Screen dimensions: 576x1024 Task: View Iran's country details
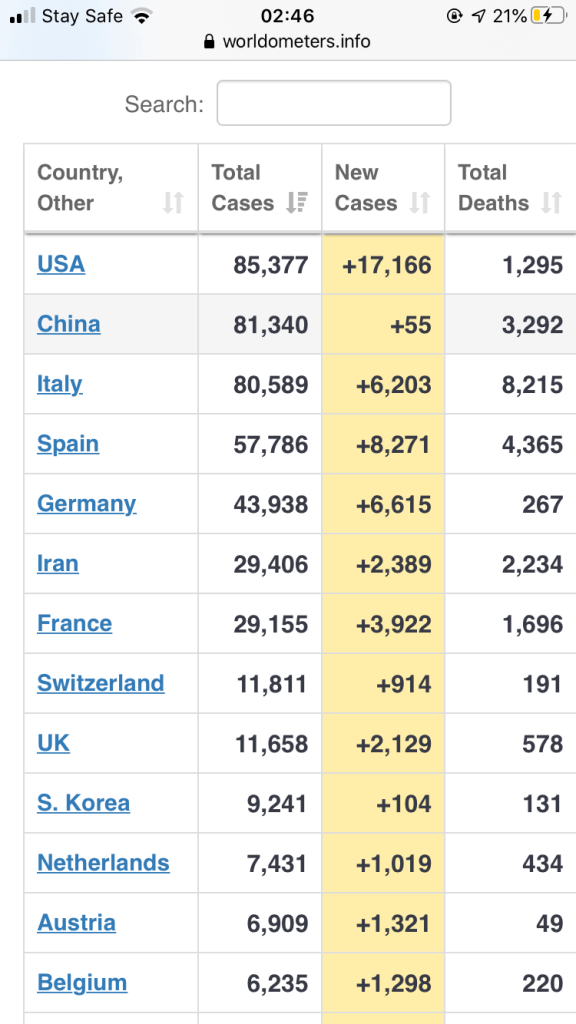(x=57, y=563)
